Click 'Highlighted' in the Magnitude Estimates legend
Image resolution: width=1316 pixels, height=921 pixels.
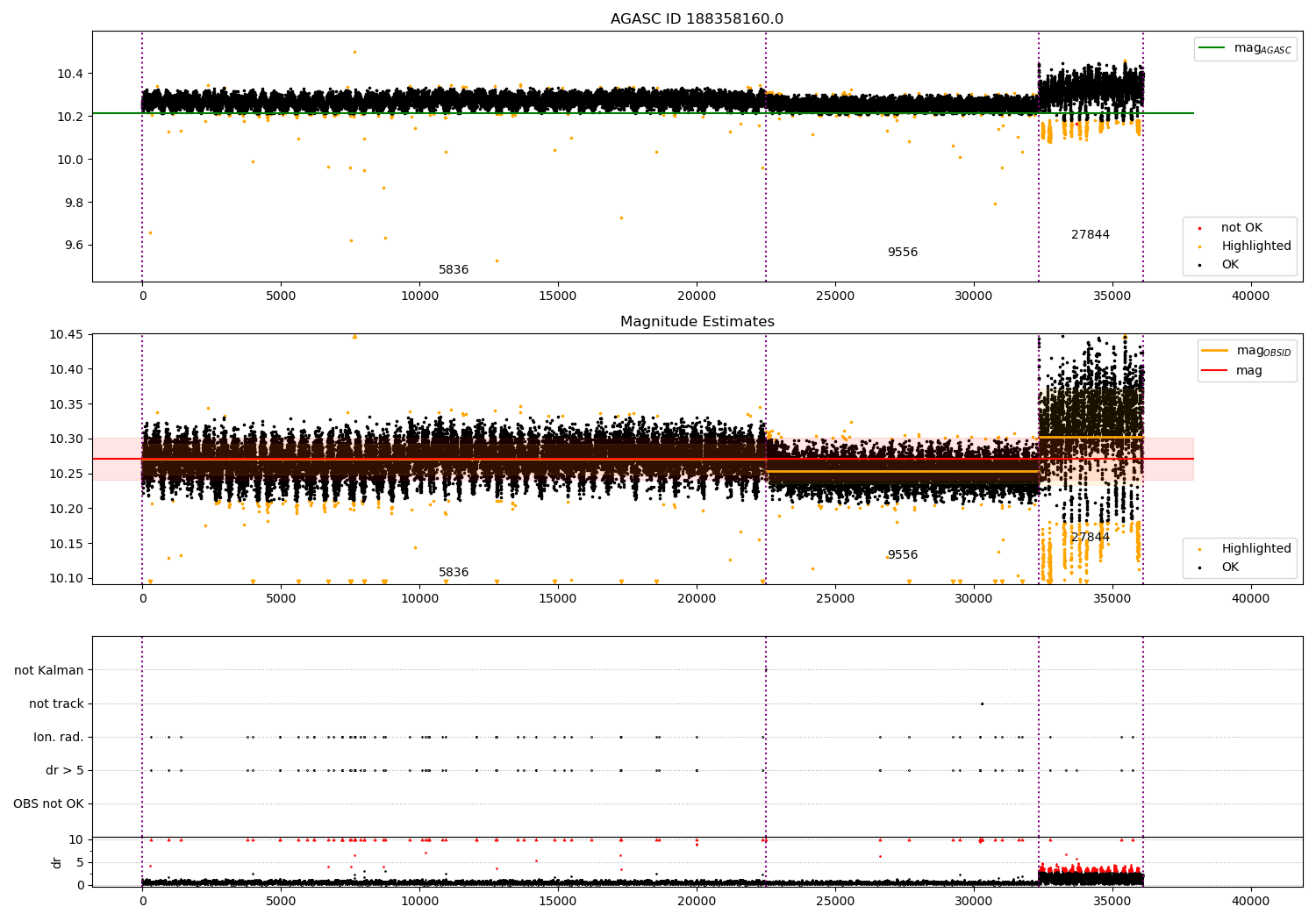1256,549
